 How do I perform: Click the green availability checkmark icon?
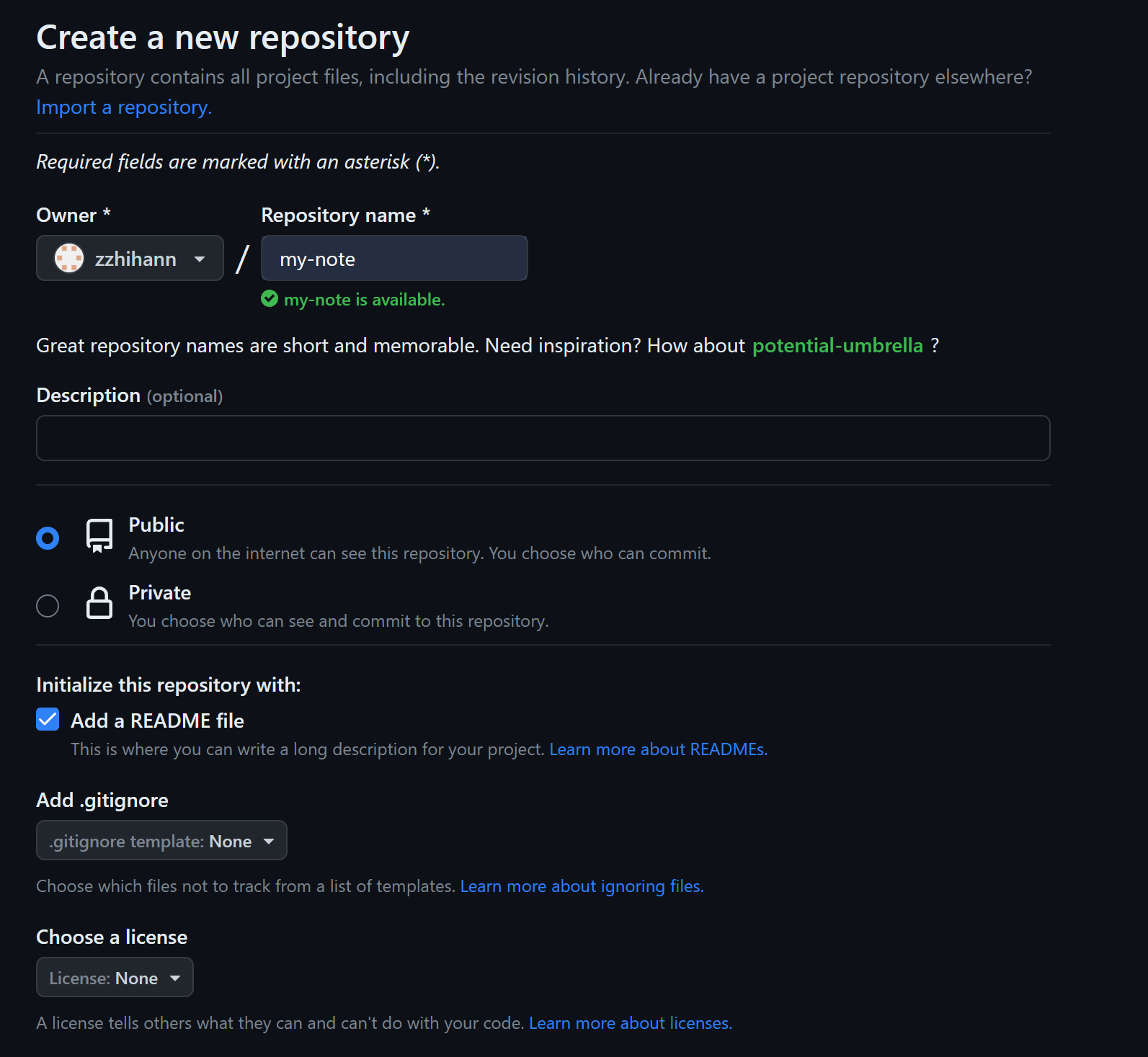[270, 299]
